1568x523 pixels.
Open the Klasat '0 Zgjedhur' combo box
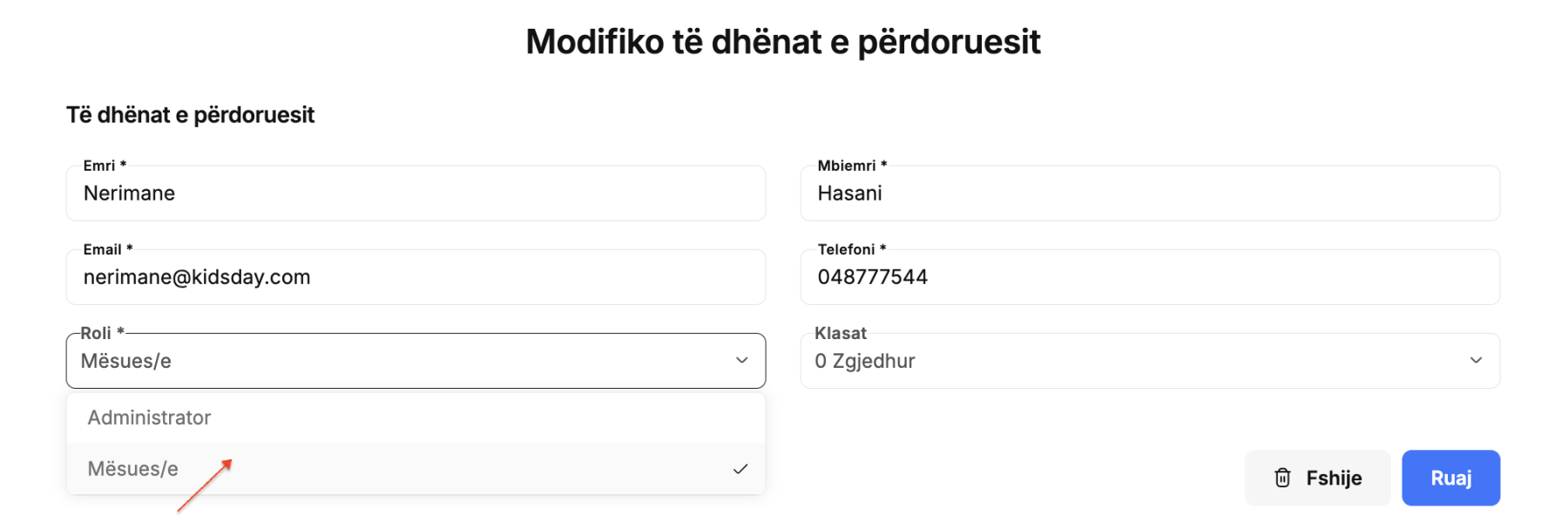(x=1150, y=361)
